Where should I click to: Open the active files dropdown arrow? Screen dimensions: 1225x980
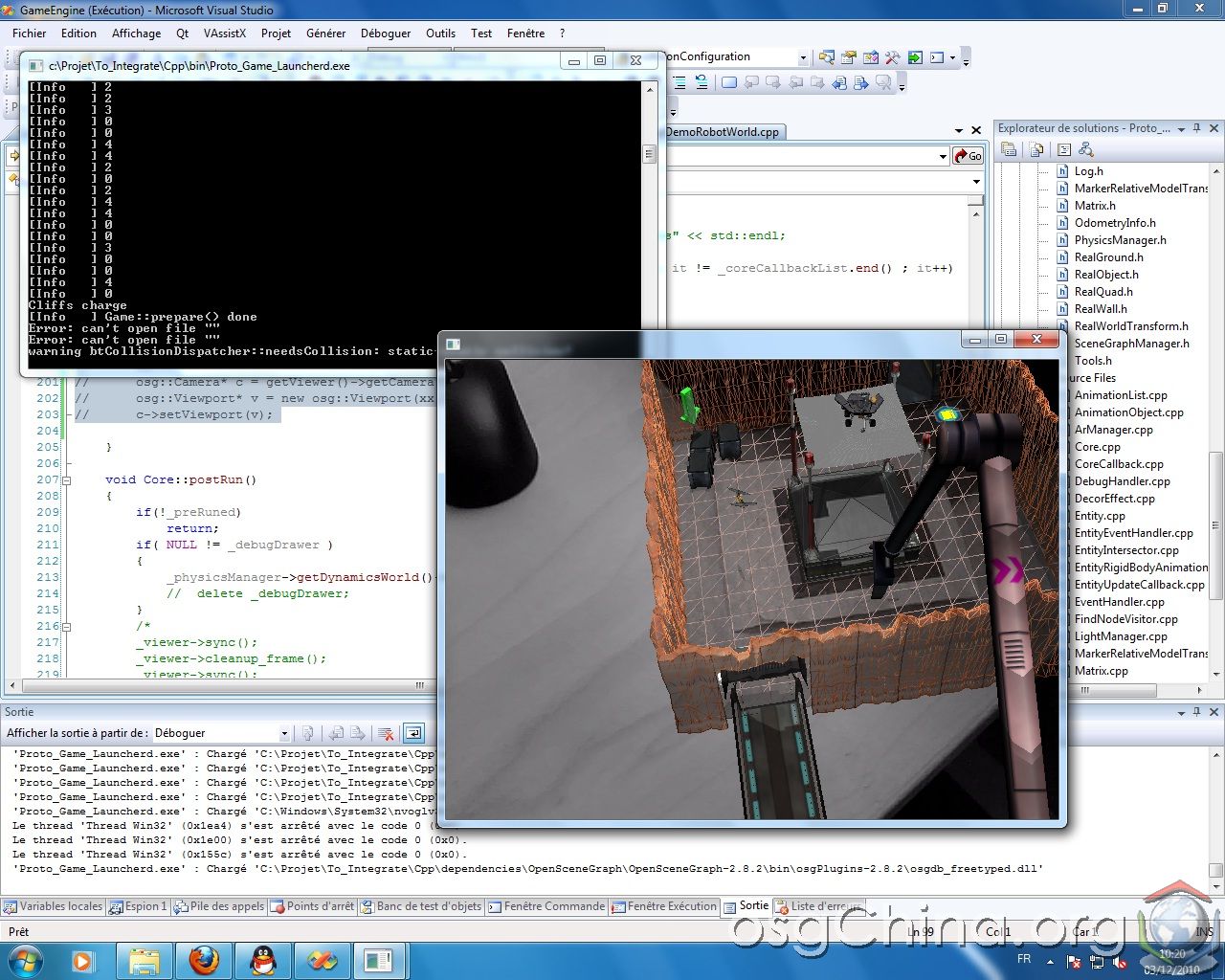(959, 131)
